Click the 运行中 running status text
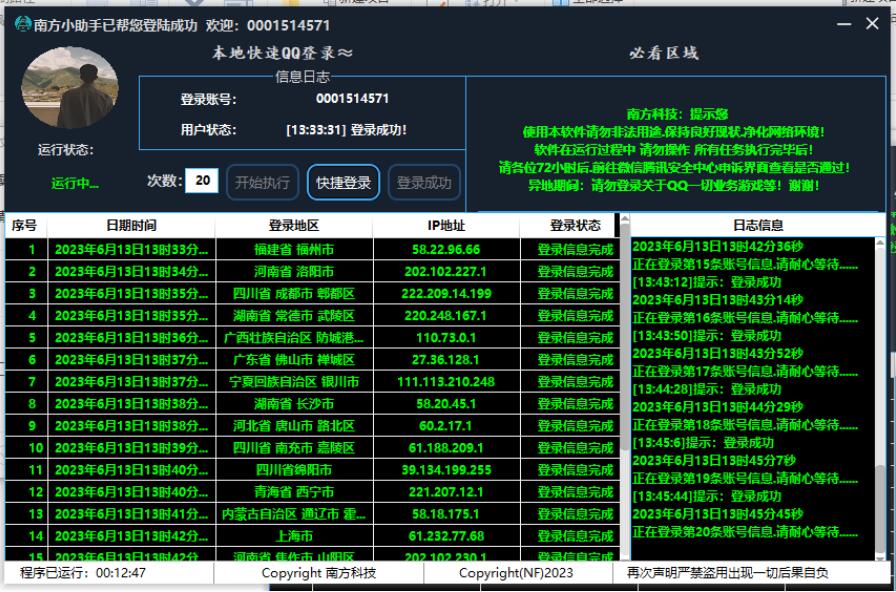The height and width of the screenshot is (592, 896). click(x=75, y=183)
